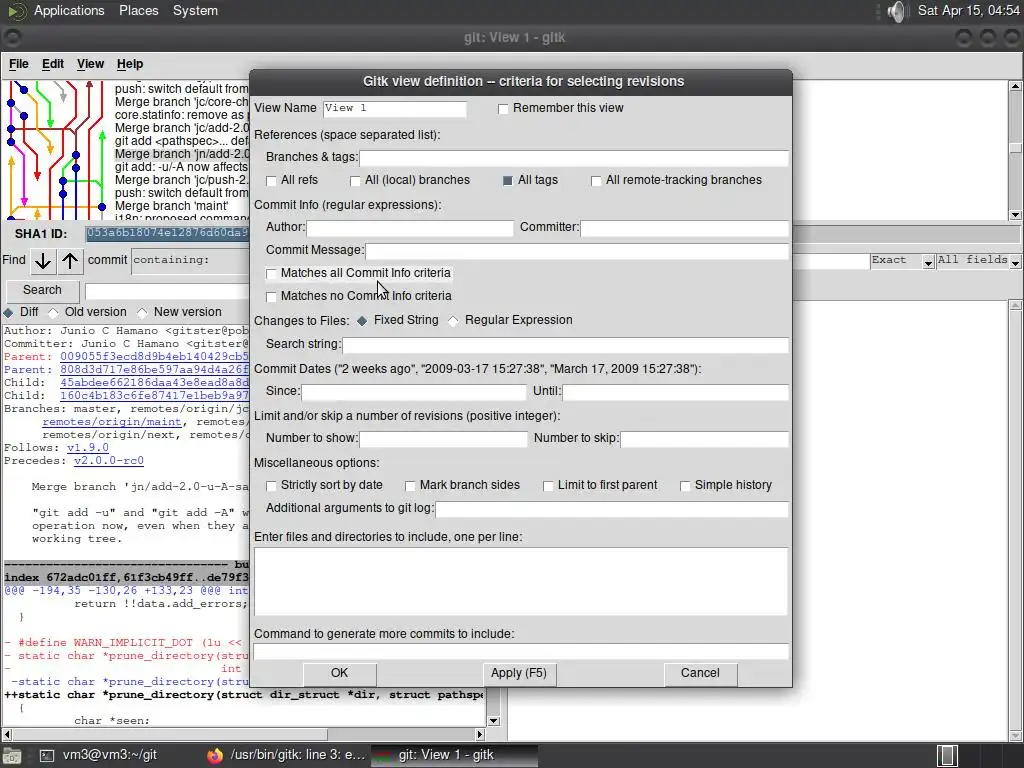This screenshot has height=768, width=1024.
Task: Click the volume speaker icon in top panel
Action: tap(897, 10)
